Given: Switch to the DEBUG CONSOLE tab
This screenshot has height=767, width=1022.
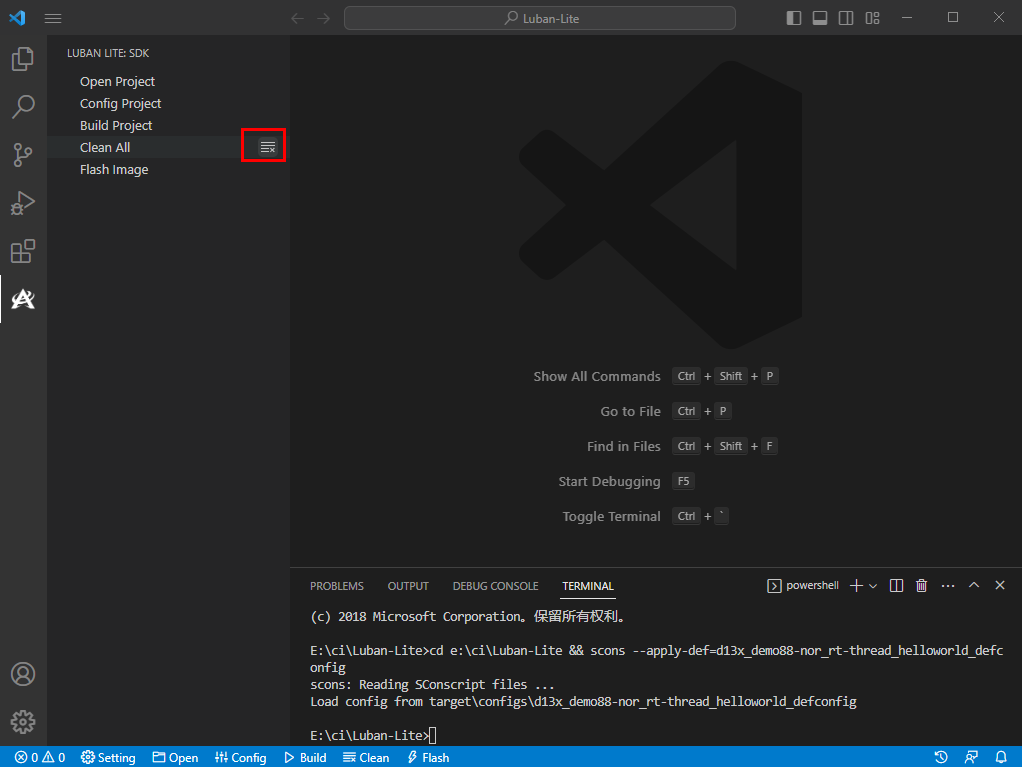Looking at the screenshot, I should pos(495,586).
